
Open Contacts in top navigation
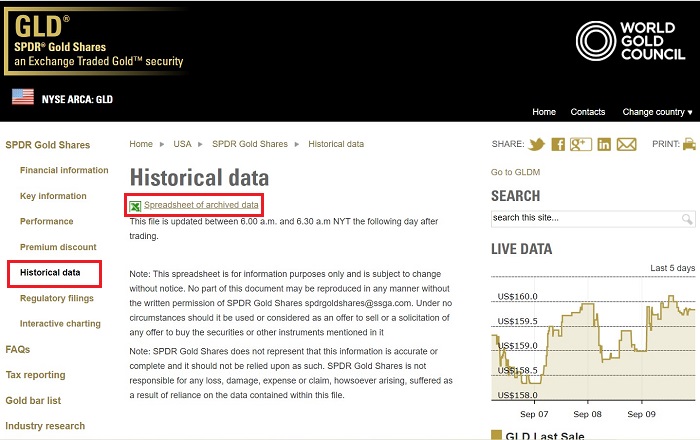(588, 112)
